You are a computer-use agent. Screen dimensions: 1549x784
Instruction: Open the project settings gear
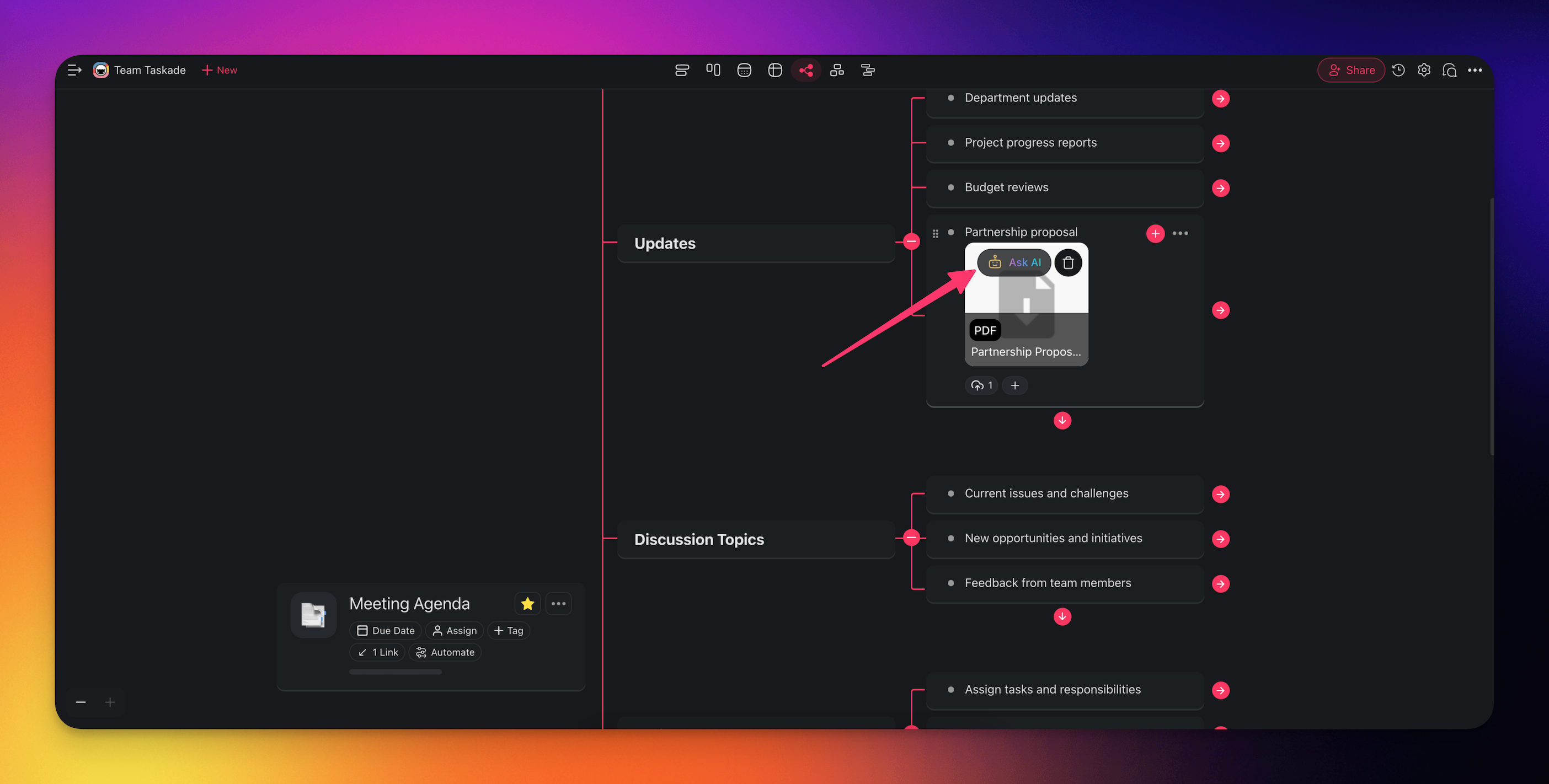1423,70
